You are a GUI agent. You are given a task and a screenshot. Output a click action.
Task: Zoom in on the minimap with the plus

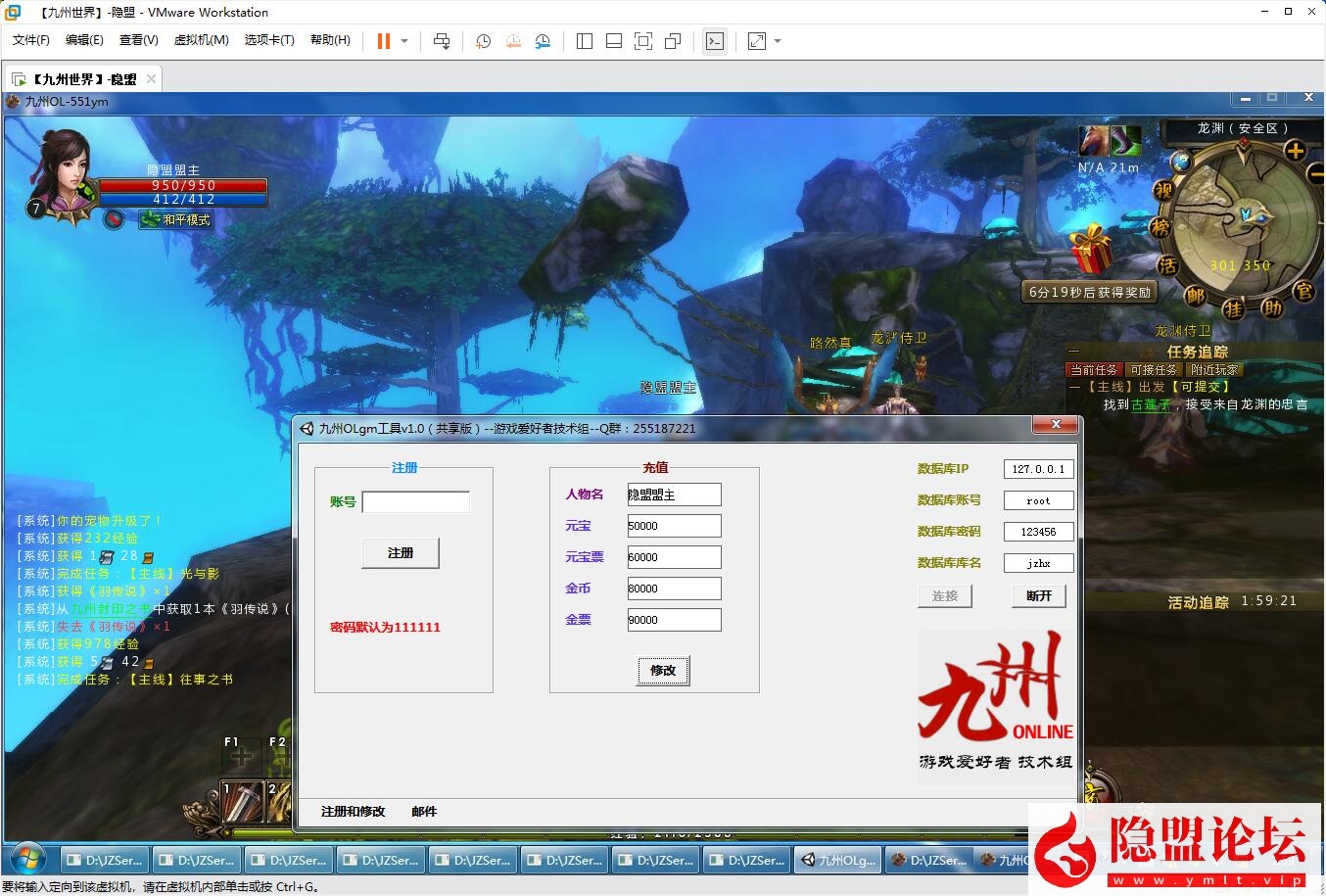point(1295,152)
